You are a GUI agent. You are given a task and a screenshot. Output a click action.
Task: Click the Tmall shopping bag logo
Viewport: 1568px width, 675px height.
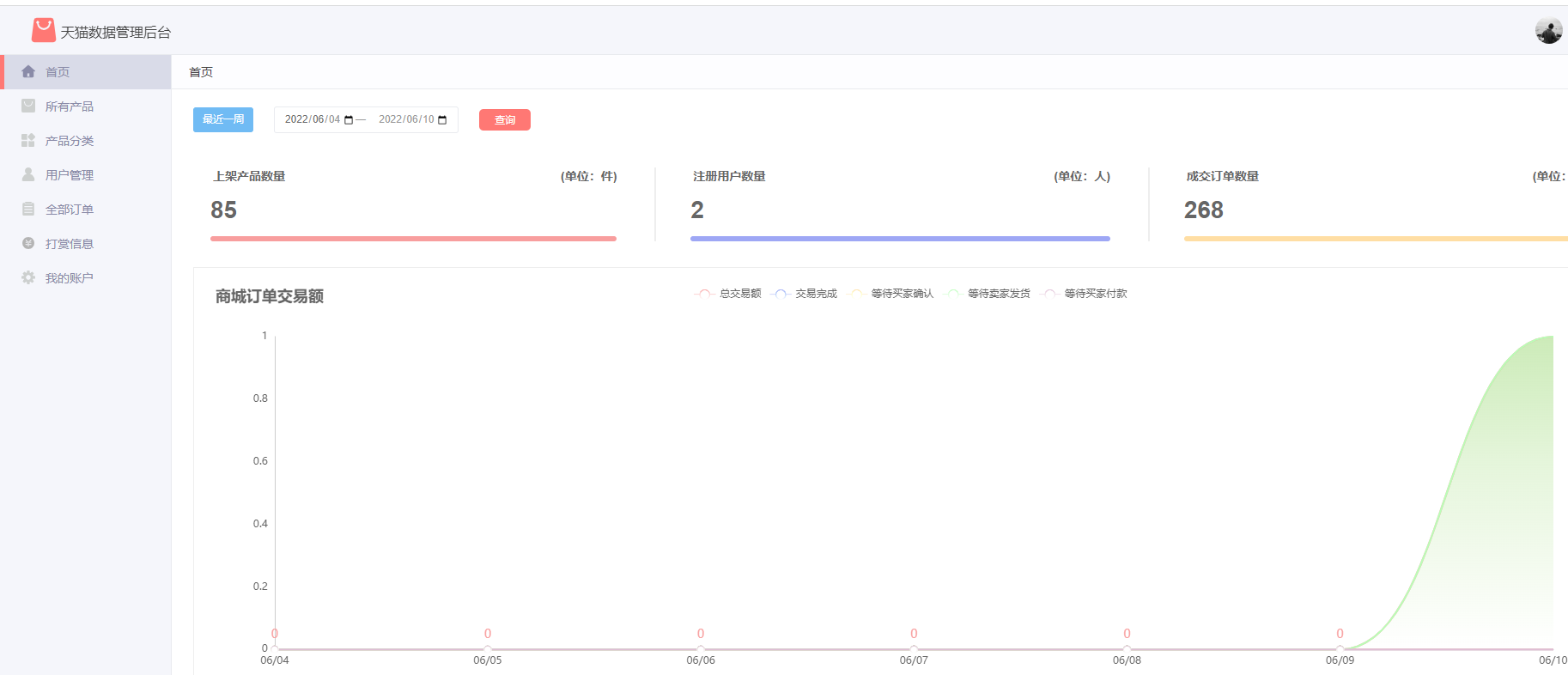[44, 31]
